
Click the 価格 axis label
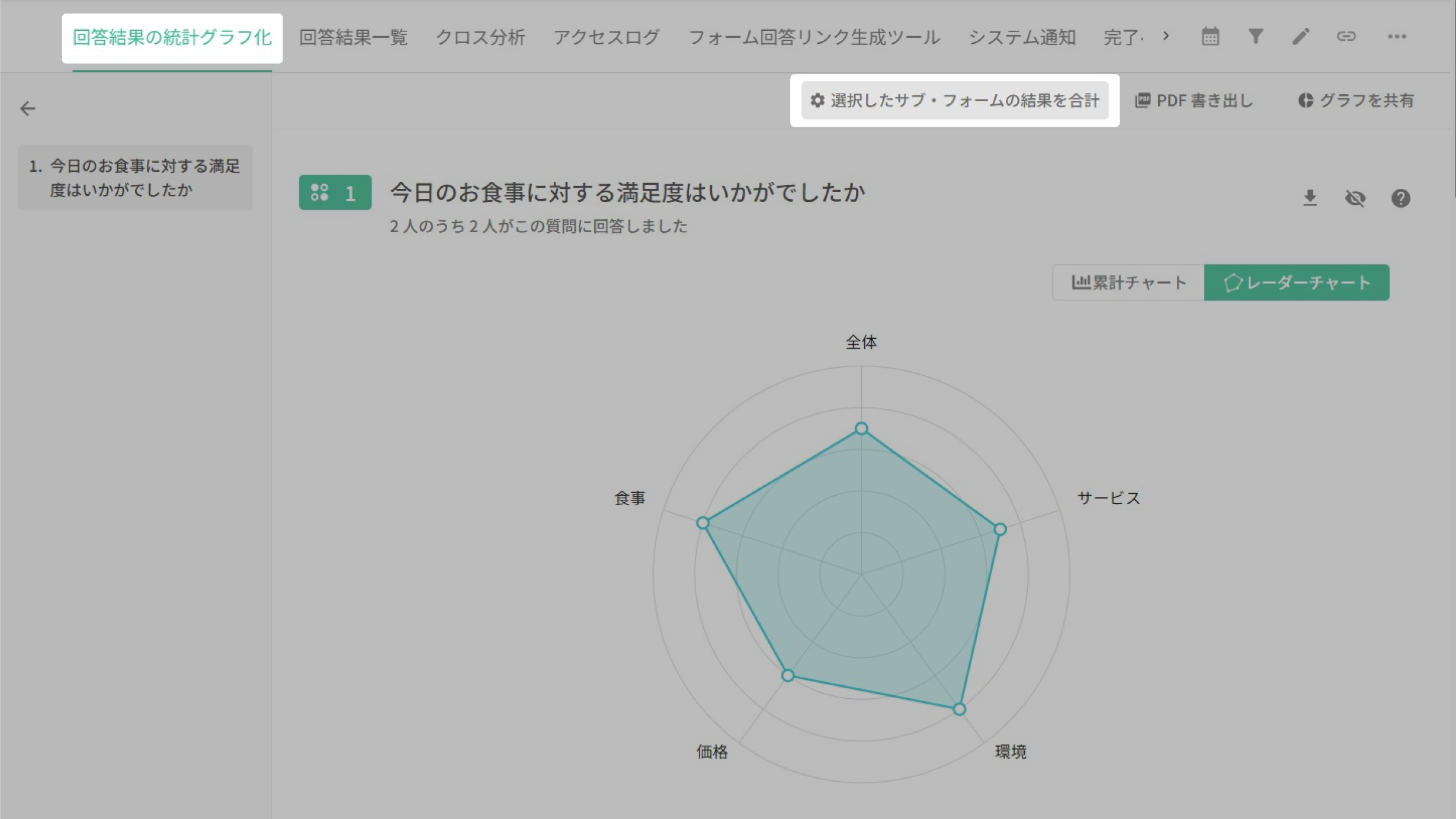point(712,751)
